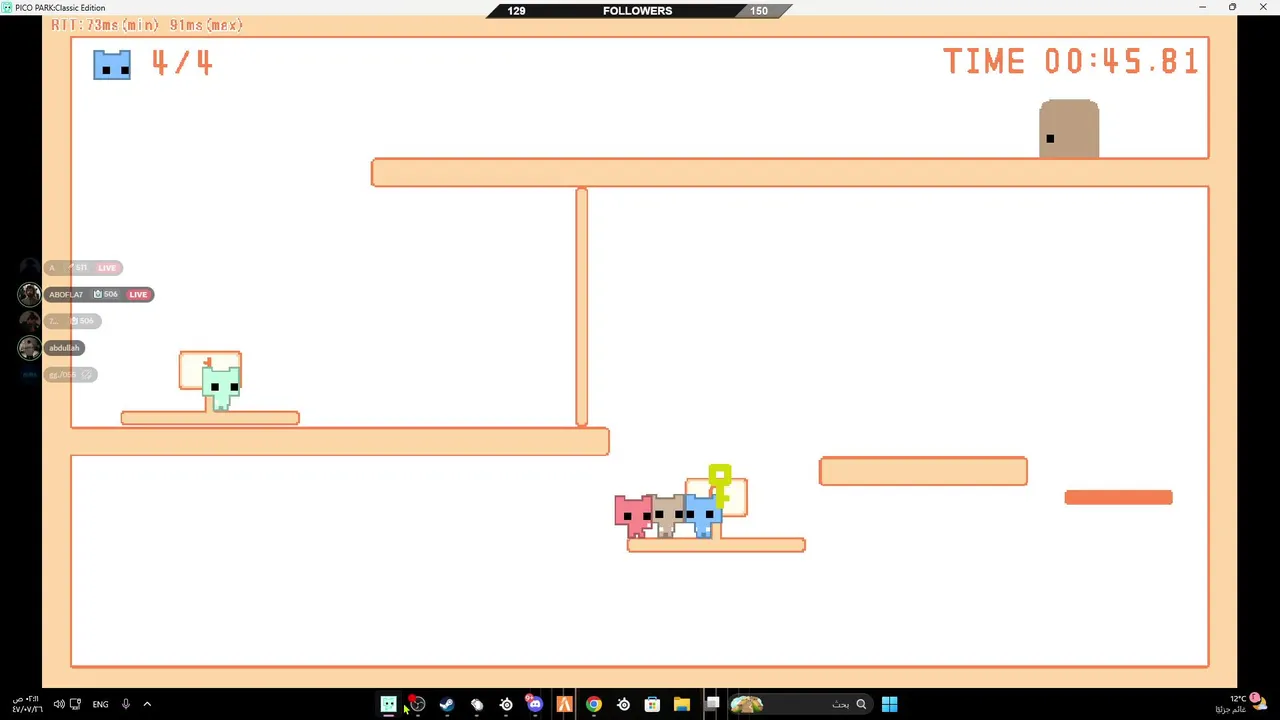Image resolution: width=1280 pixels, height=720 pixels.
Task: Click the mint green cat character
Action: pyautogui.click(x=221, y=387)
